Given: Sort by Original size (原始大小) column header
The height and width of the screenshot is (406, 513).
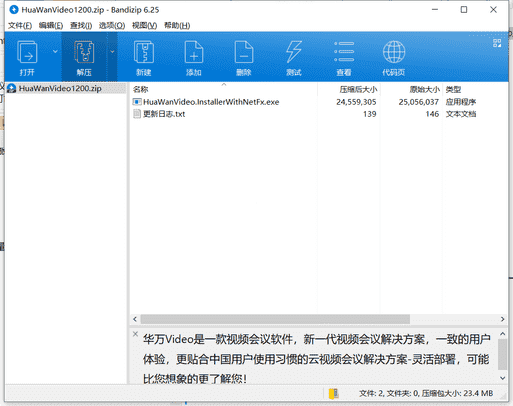Looking at the screenshot, I should pos(424,89).
